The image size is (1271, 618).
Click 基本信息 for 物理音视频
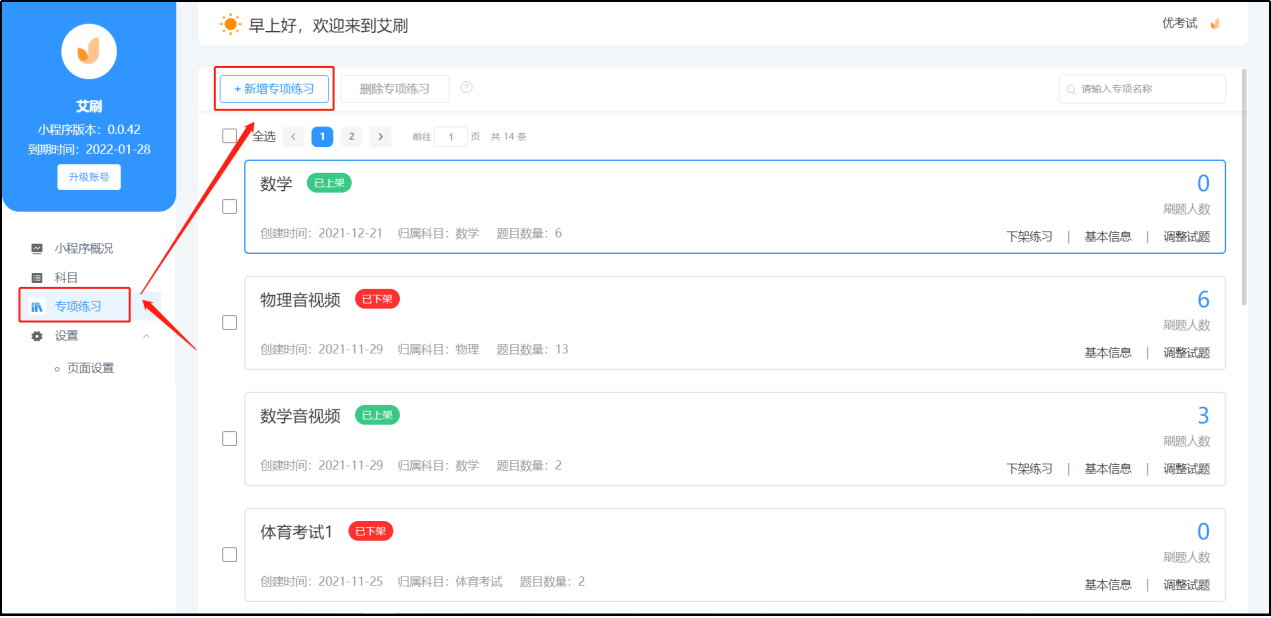(x=1108, y=353)
